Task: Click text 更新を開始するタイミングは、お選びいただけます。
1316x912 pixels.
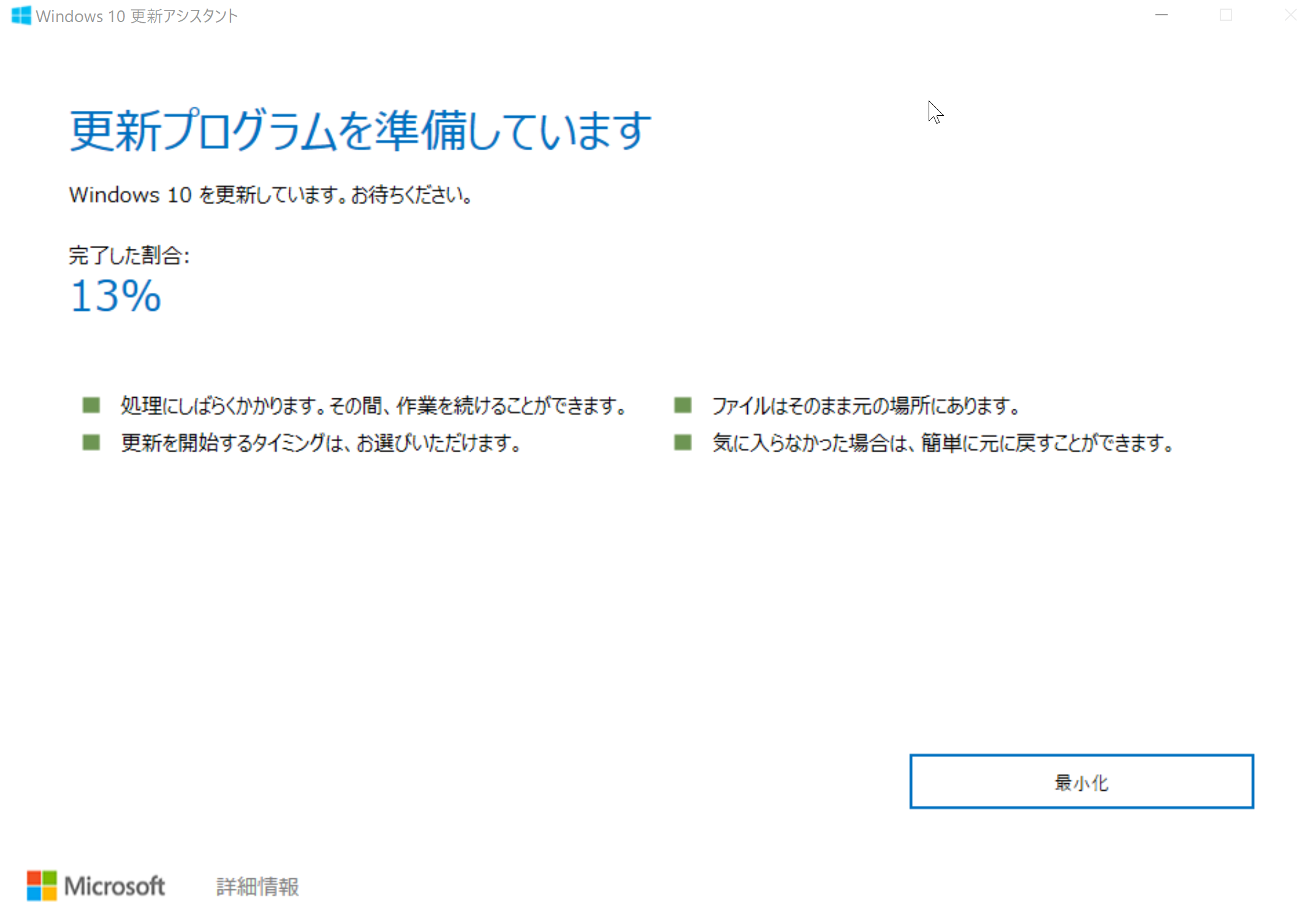Action: click(322, 443)
